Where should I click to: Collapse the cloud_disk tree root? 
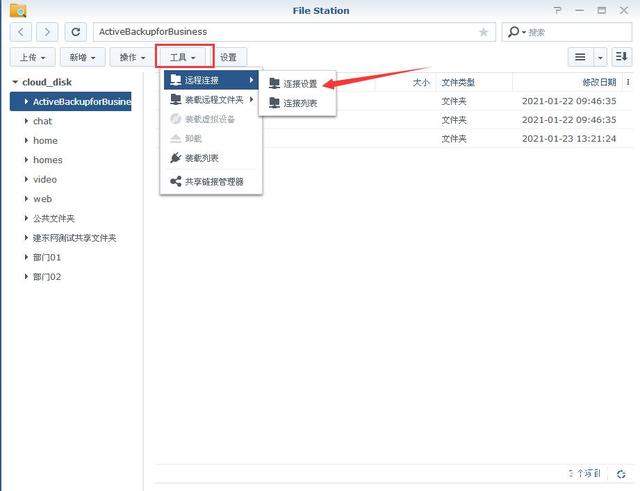tap(16, 82)
